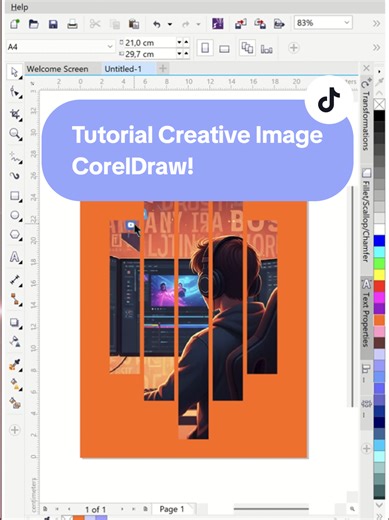Select the Text tool

click(x=15, y=257)
